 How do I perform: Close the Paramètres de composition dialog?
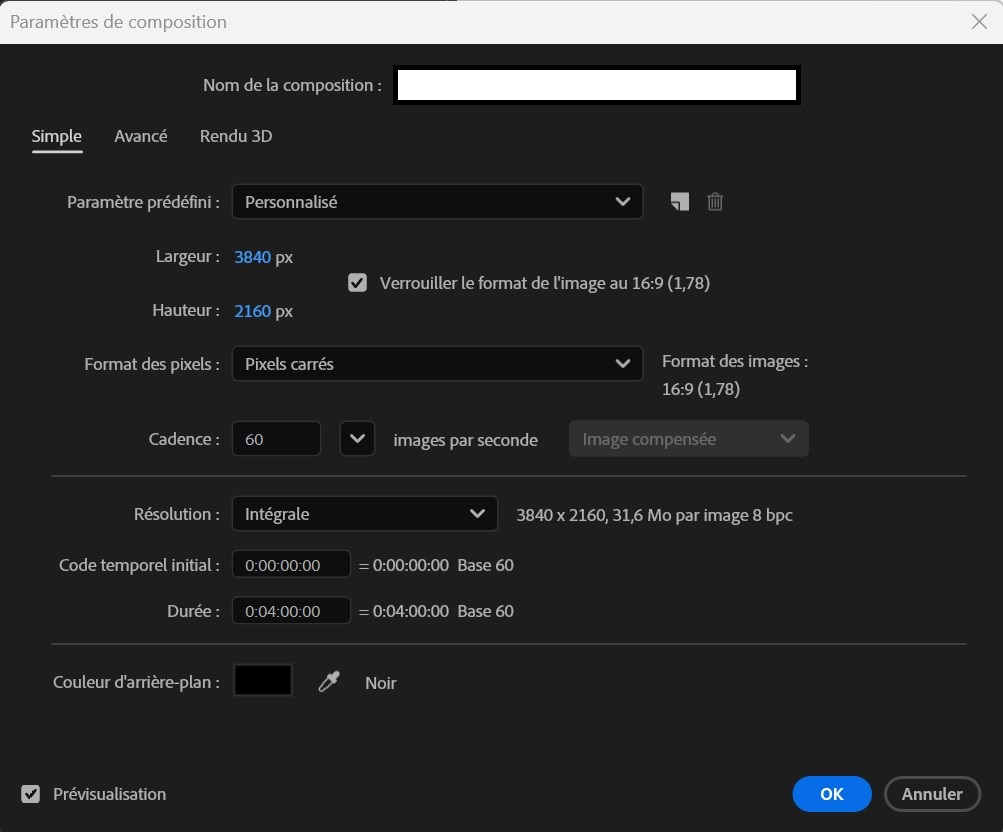979,22
